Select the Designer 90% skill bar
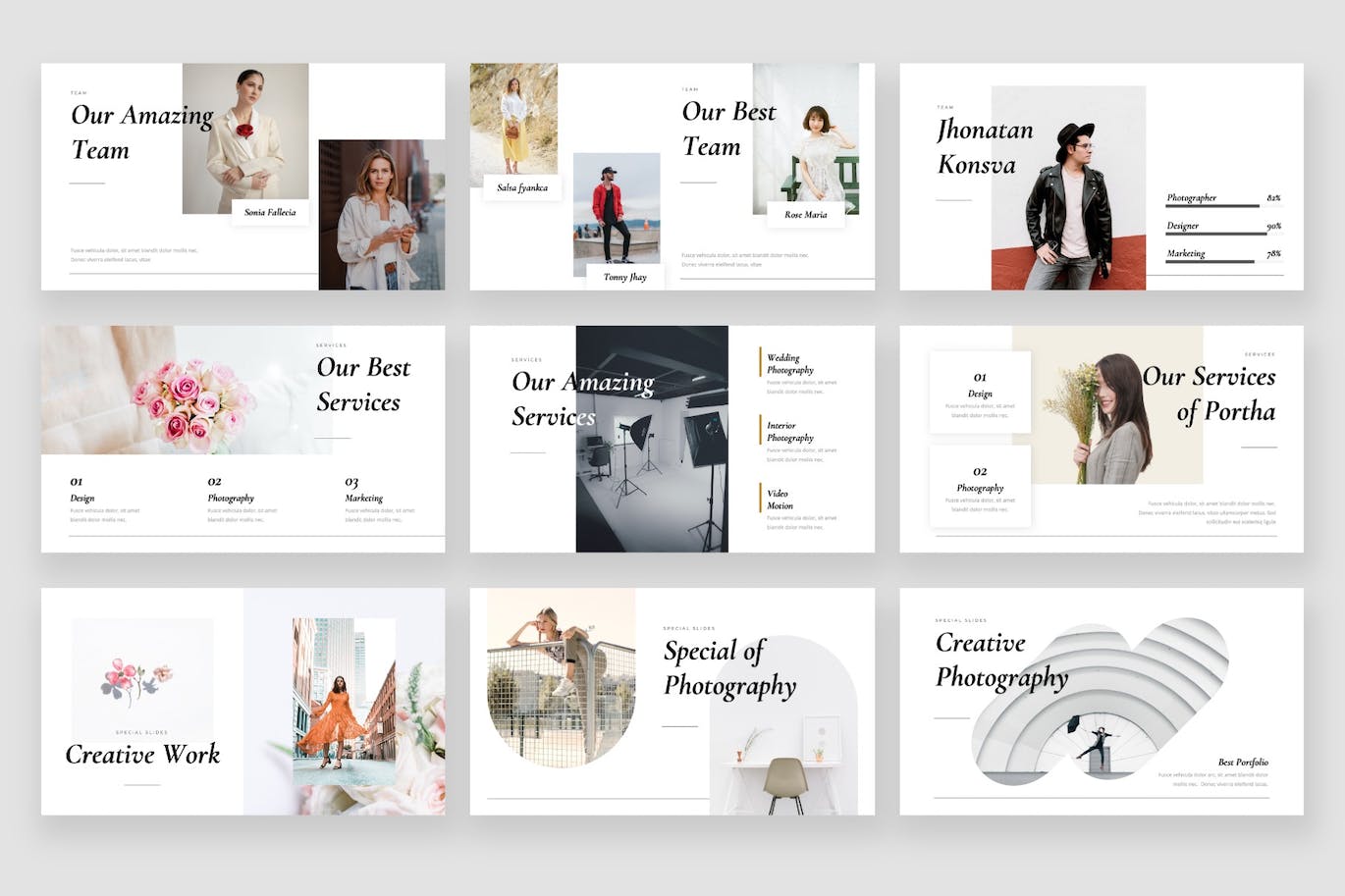This screenshot has width=1345, height=896. coord(1215,233)
